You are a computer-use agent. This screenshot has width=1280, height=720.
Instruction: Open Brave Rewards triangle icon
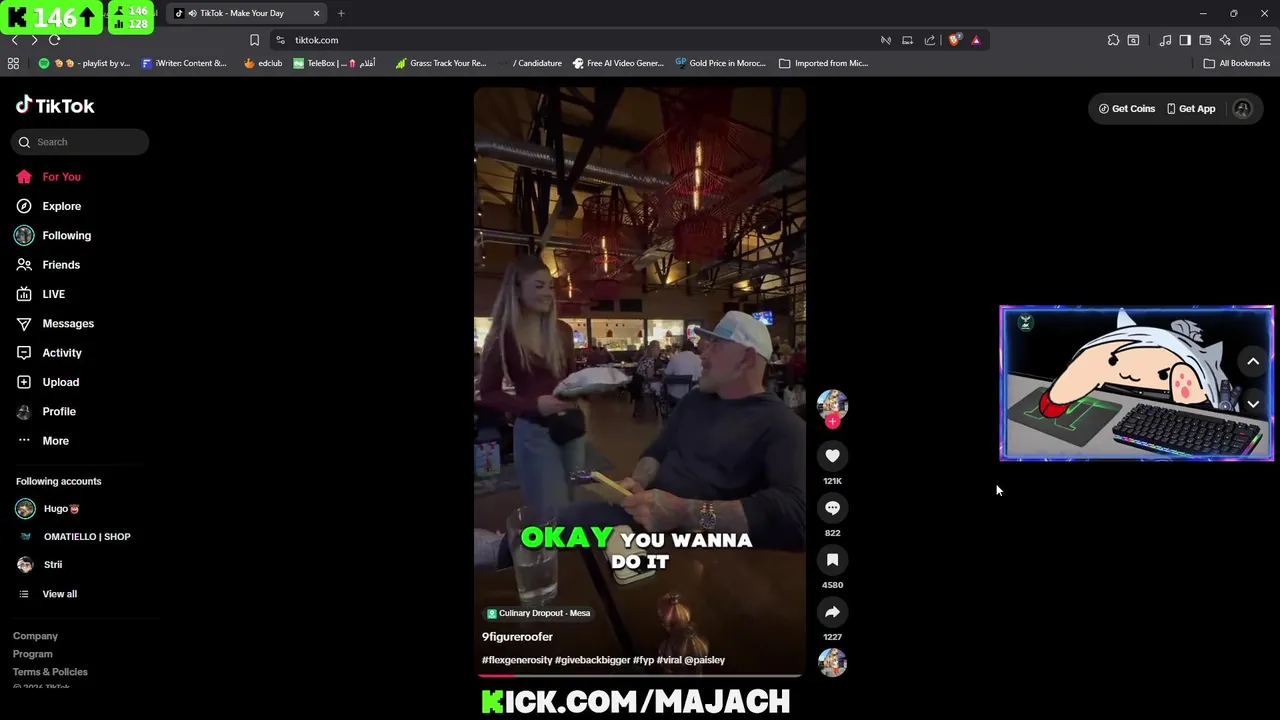976,40
